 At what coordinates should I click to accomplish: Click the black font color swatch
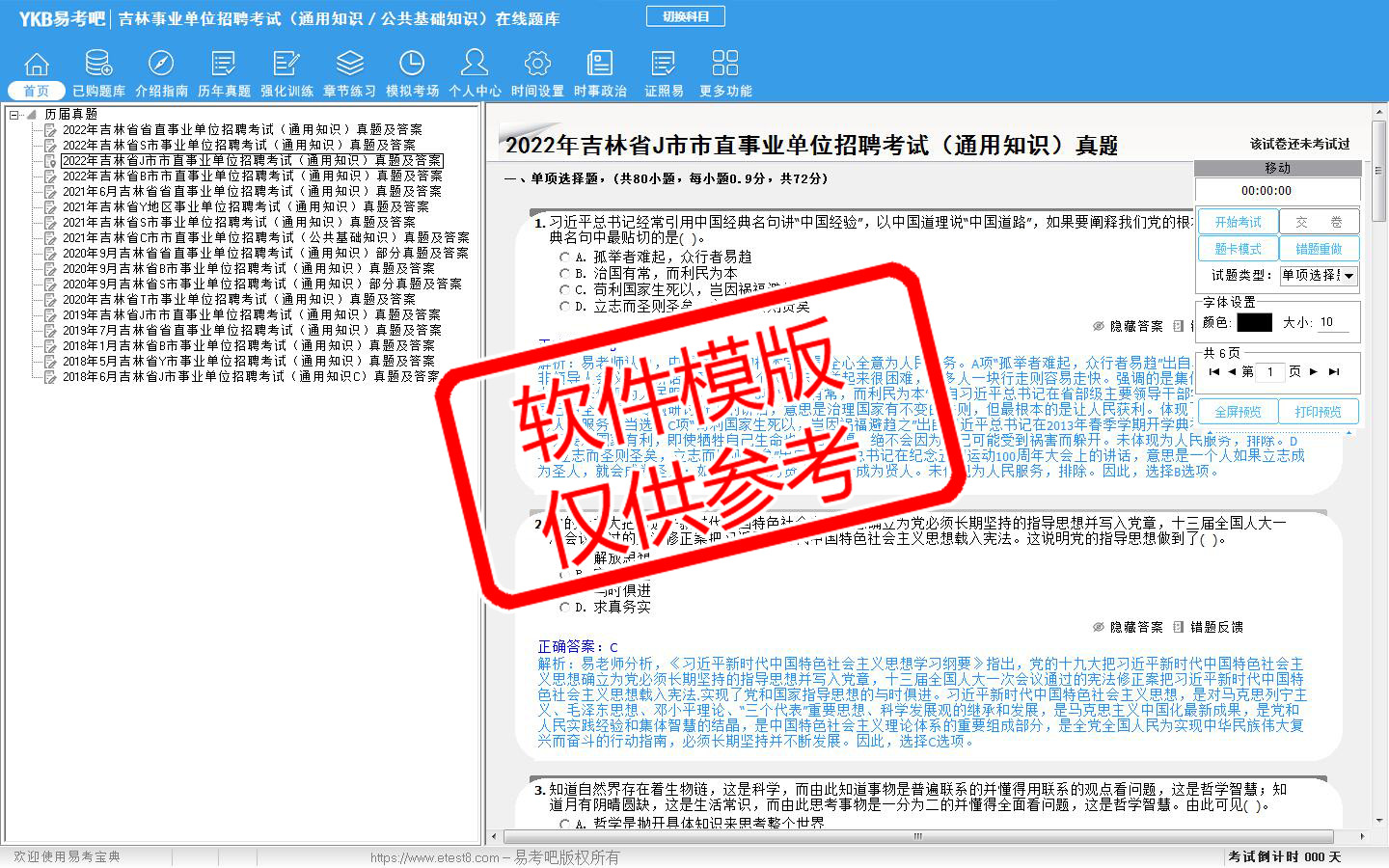click(1254, 323)
